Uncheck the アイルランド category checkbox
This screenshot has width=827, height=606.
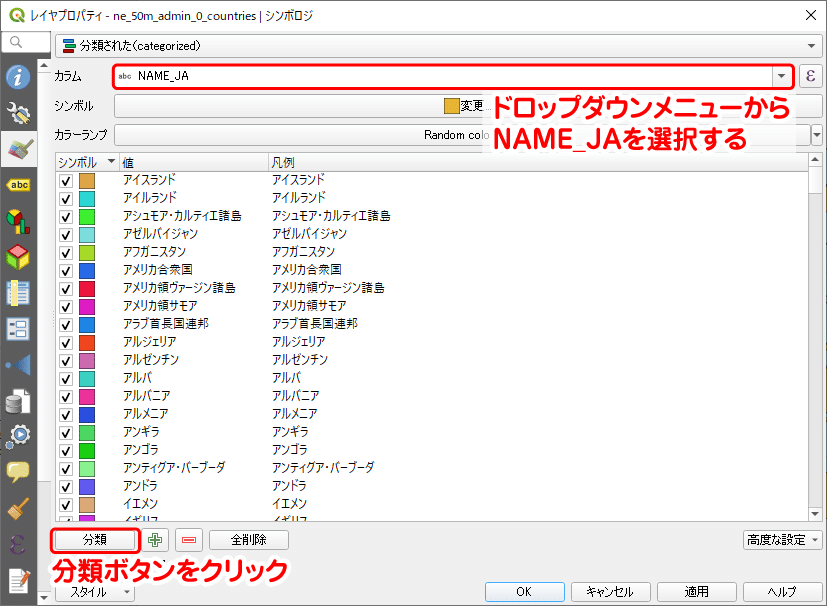click(65, 199)
